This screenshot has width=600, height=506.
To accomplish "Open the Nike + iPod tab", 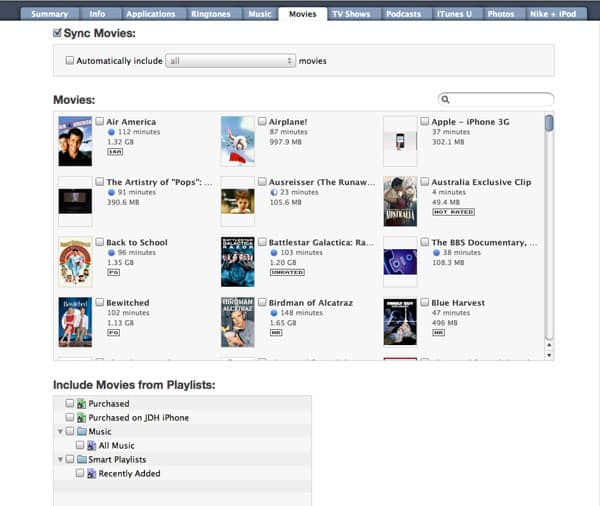I will click(x=553, y=14).
